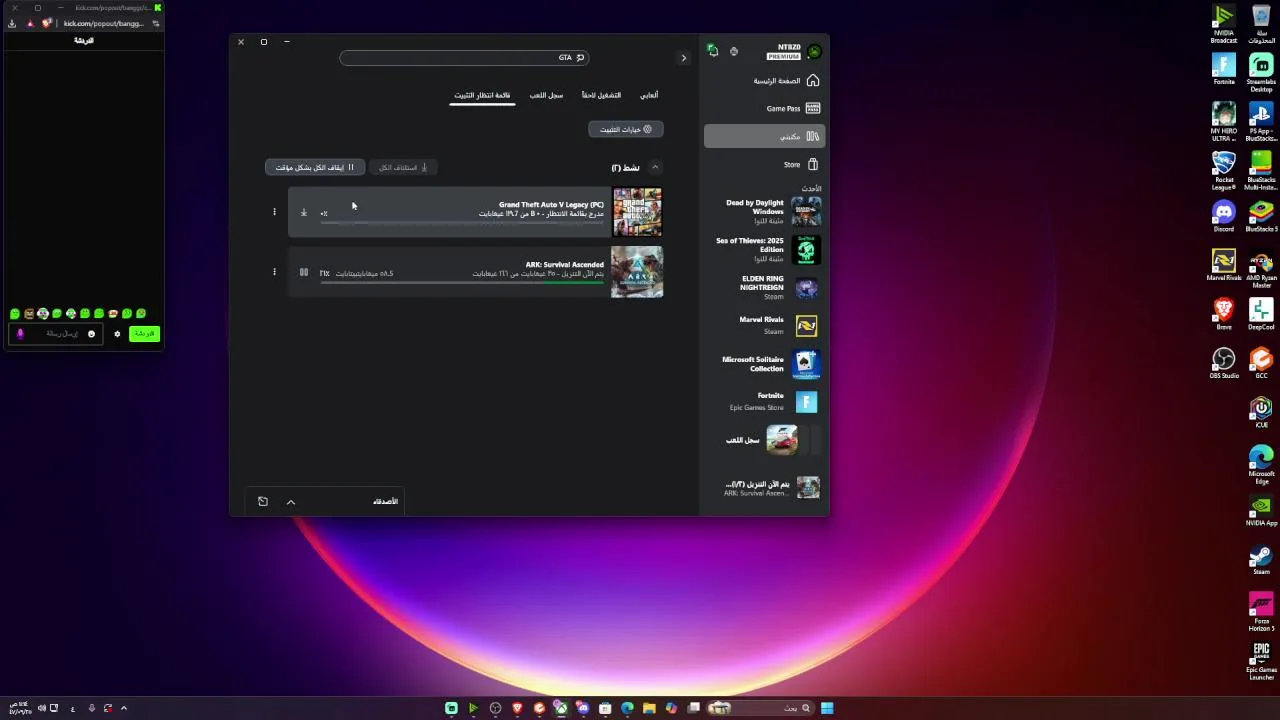
Task: Open Fortnite from the Xbox recent list
Action: (765, 401)
